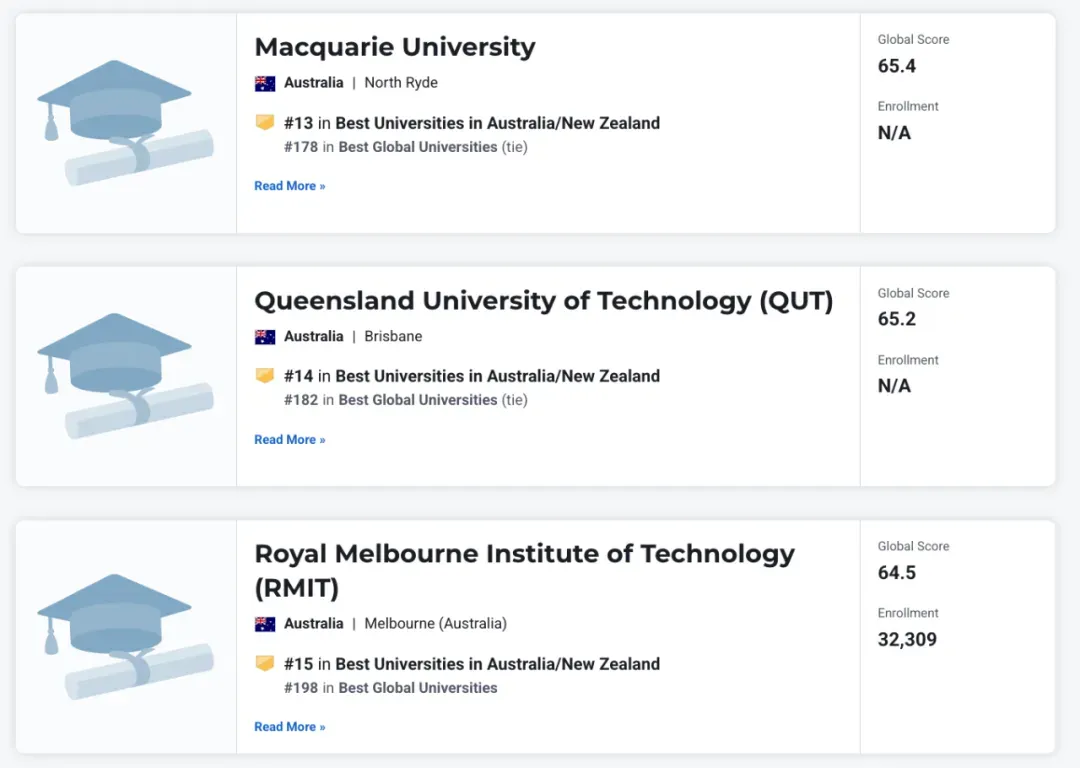The image size is (1080, 768).
Task: Click the Australian flag icon next to Melbourne
Action: click(264, 624)
